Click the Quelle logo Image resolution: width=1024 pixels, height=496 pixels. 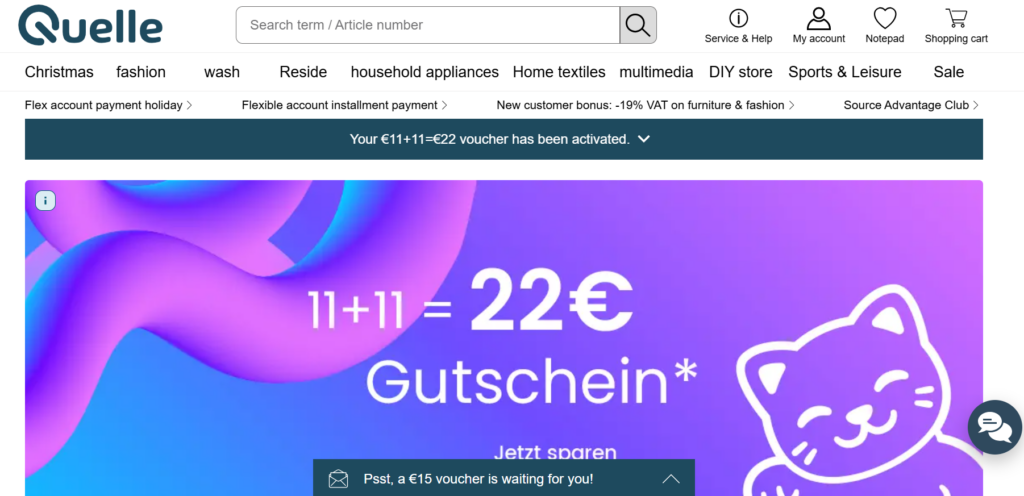90,25
